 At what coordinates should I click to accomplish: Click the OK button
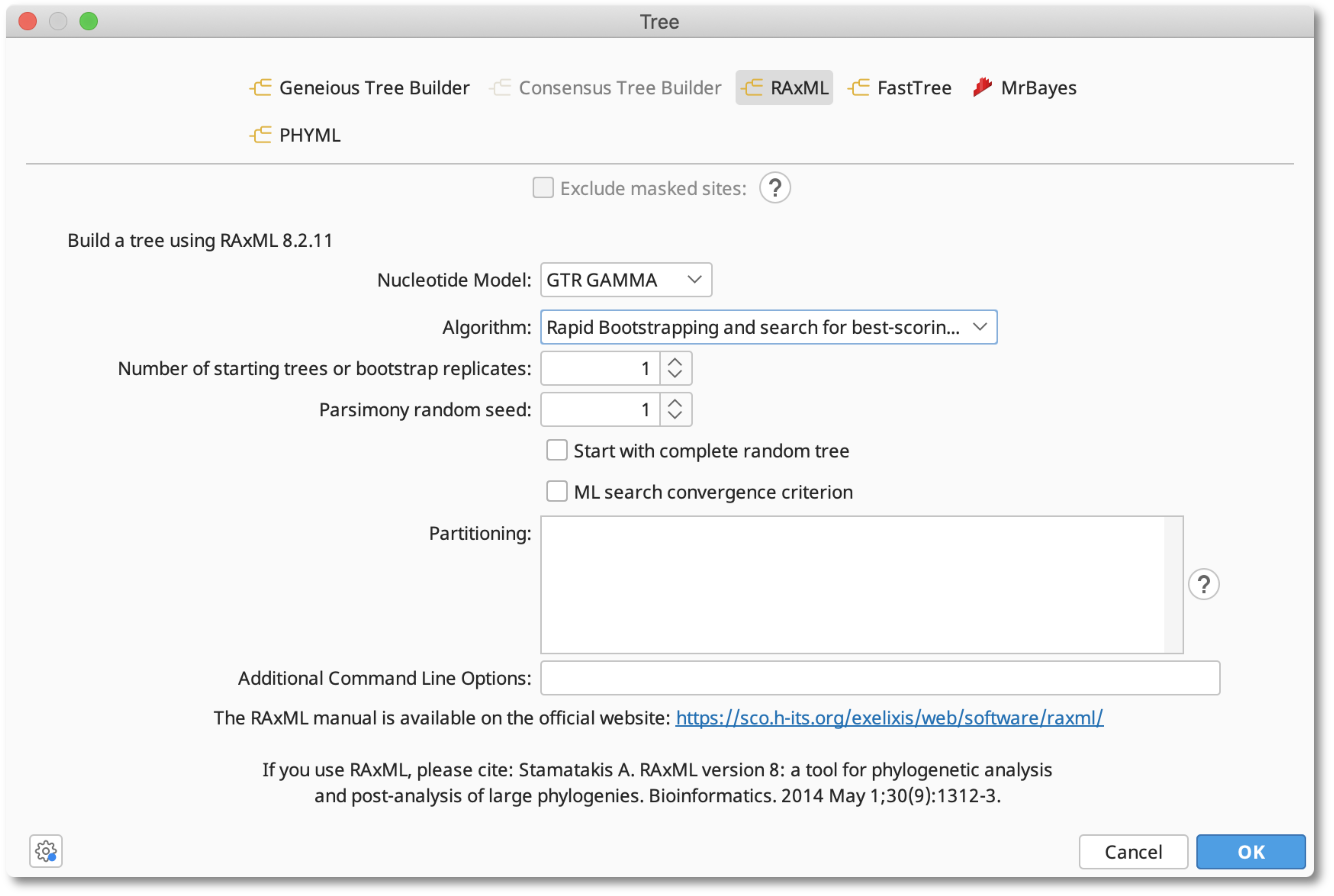click(x=1251, y=852)
